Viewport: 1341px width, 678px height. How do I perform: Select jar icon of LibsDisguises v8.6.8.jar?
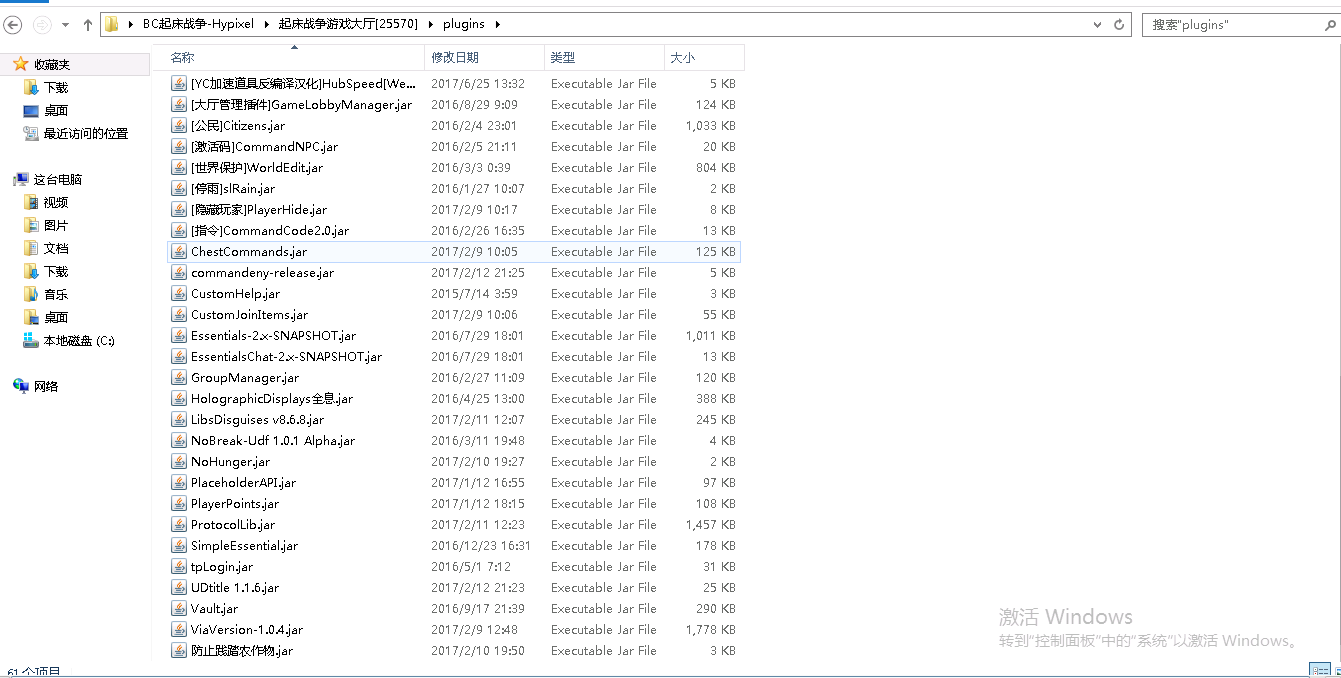tap(179, 420)
